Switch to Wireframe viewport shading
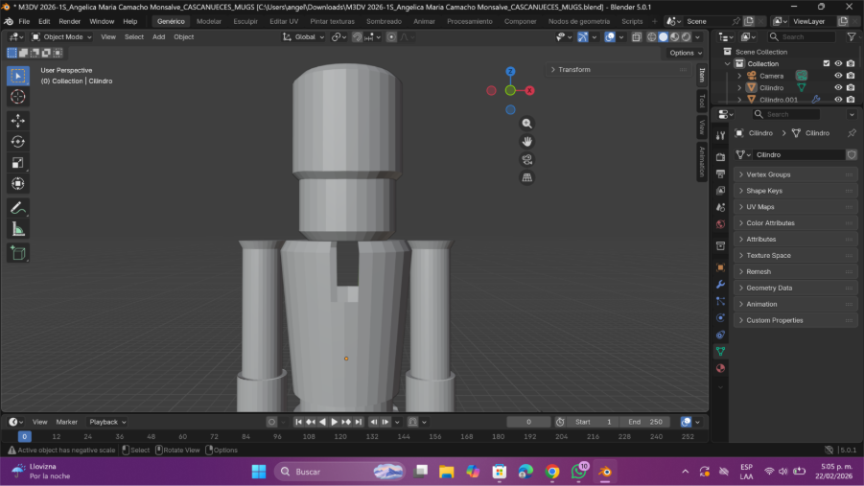864x486 pixels. pos(651,37)
